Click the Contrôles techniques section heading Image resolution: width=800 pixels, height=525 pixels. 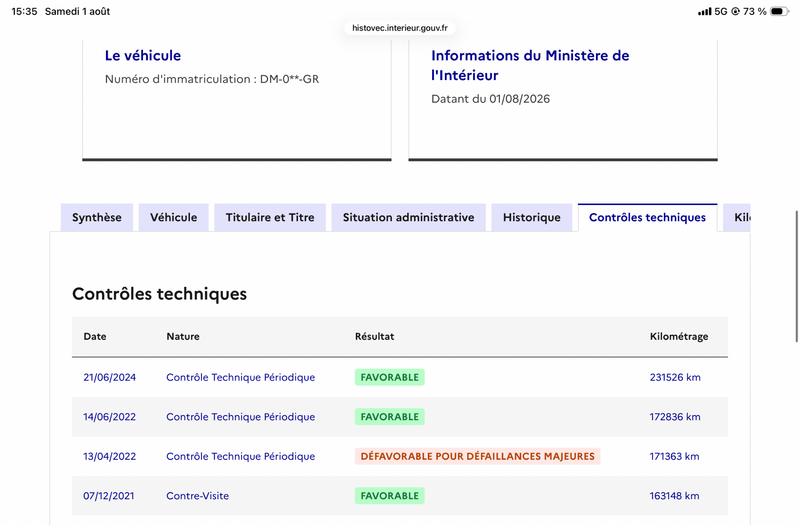[159, 294]
